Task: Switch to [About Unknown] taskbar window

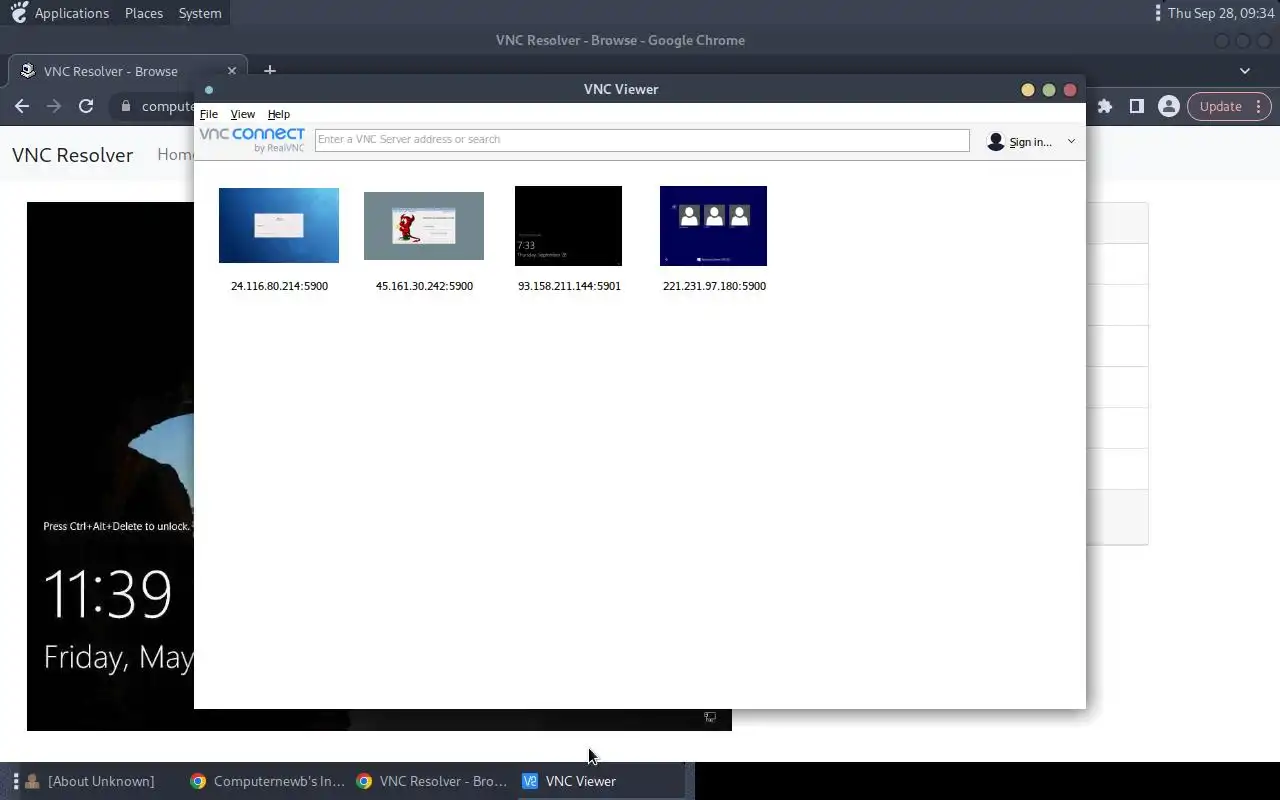Action: (x=90, y=781)
